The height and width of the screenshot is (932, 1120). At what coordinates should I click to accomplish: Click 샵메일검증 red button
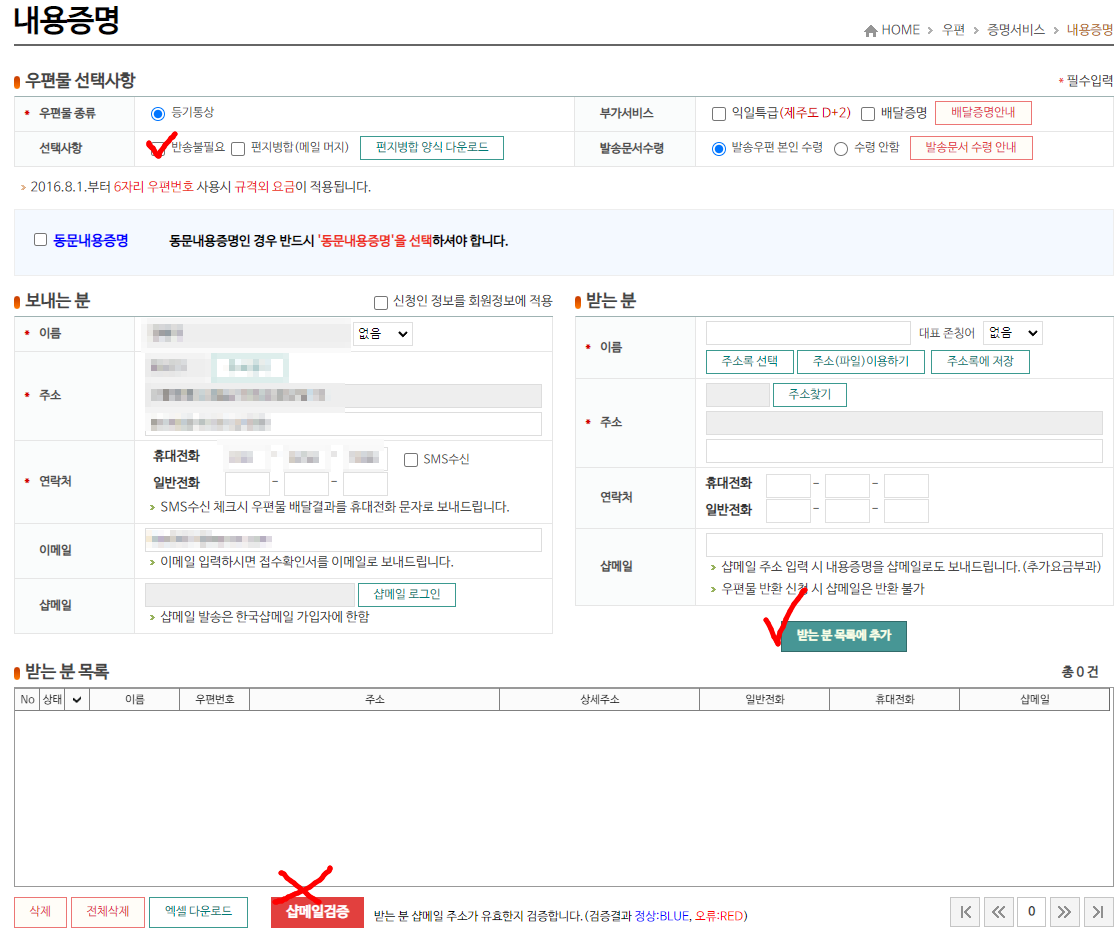(x=317, y=912)
